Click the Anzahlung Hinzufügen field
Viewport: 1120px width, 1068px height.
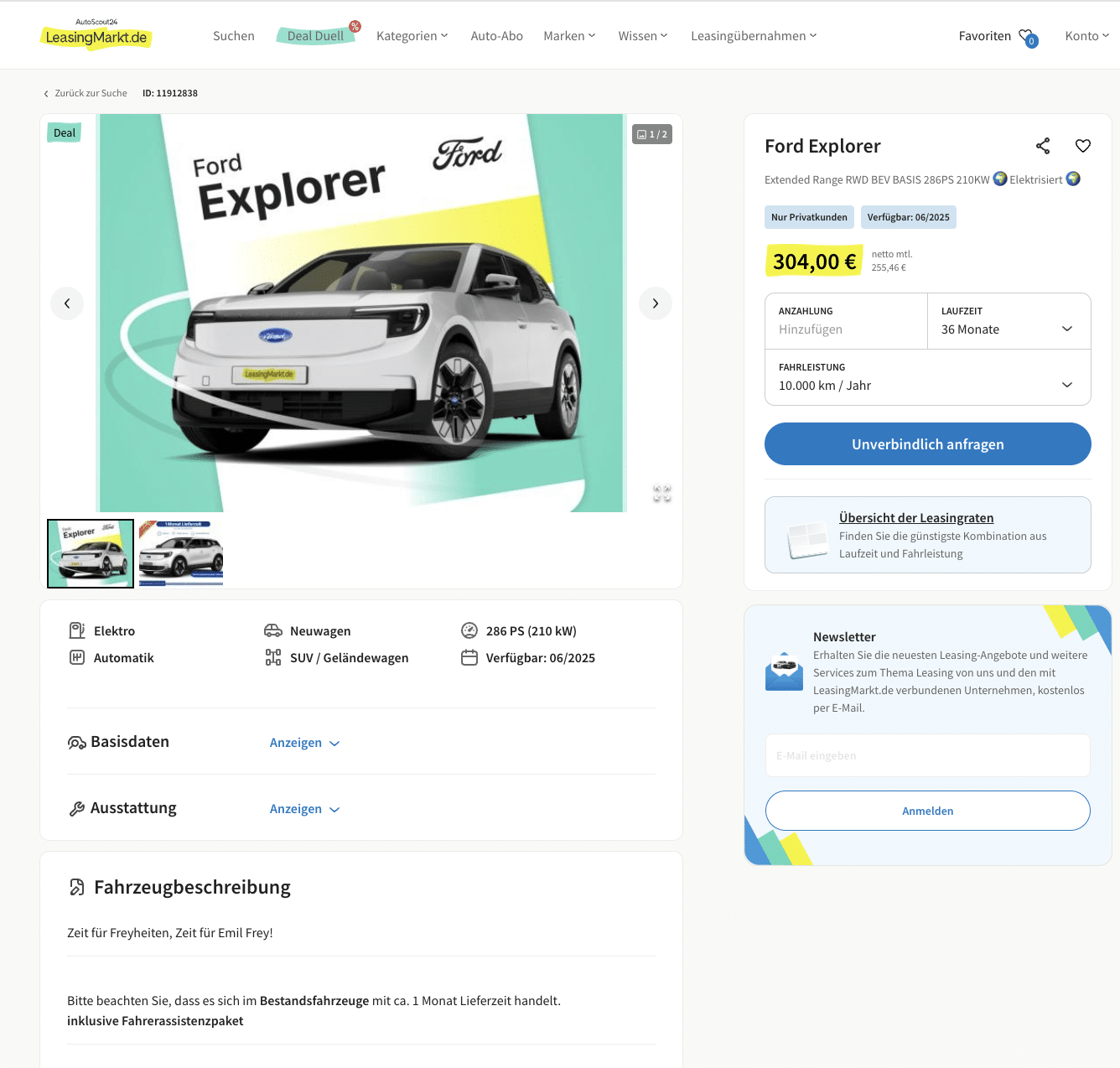846,321
